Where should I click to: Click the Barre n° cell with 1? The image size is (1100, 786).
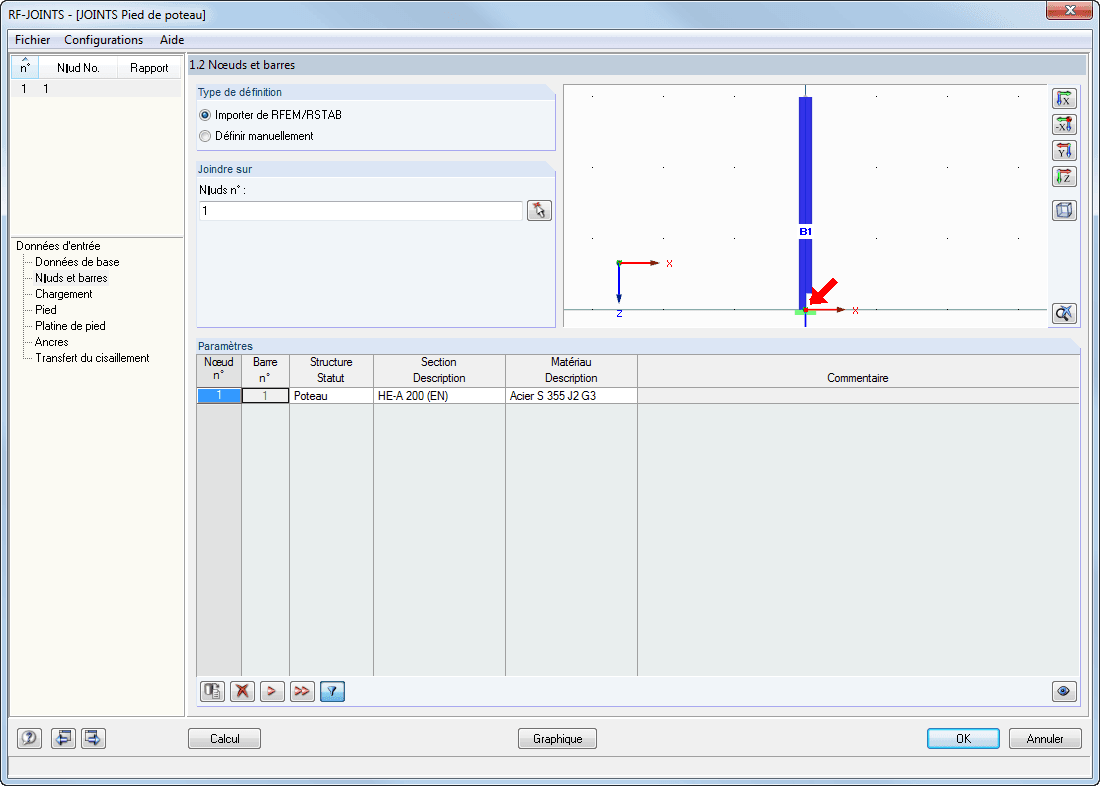[x=265, y=396]
